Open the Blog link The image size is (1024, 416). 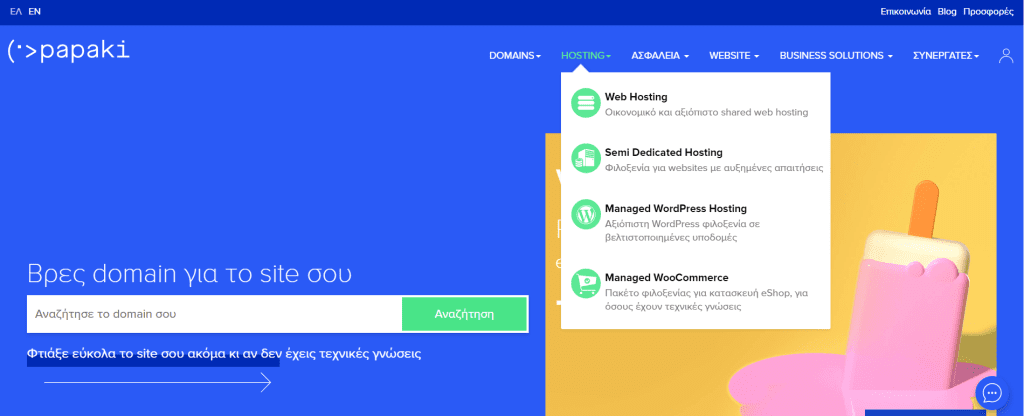(947, 12)
